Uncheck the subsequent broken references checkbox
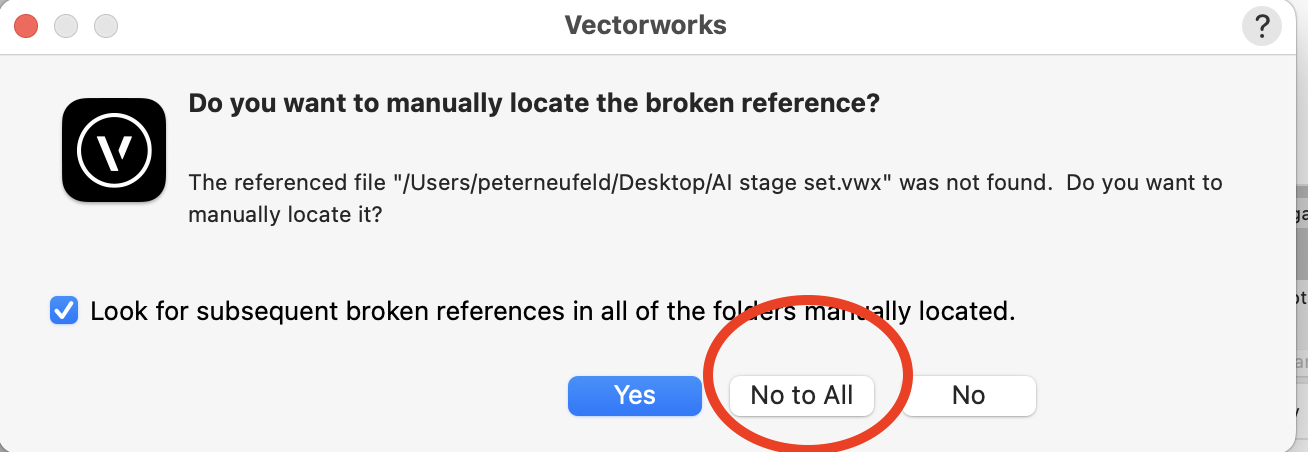This screenshot has width=1308, height=452. tap(64, 311)
